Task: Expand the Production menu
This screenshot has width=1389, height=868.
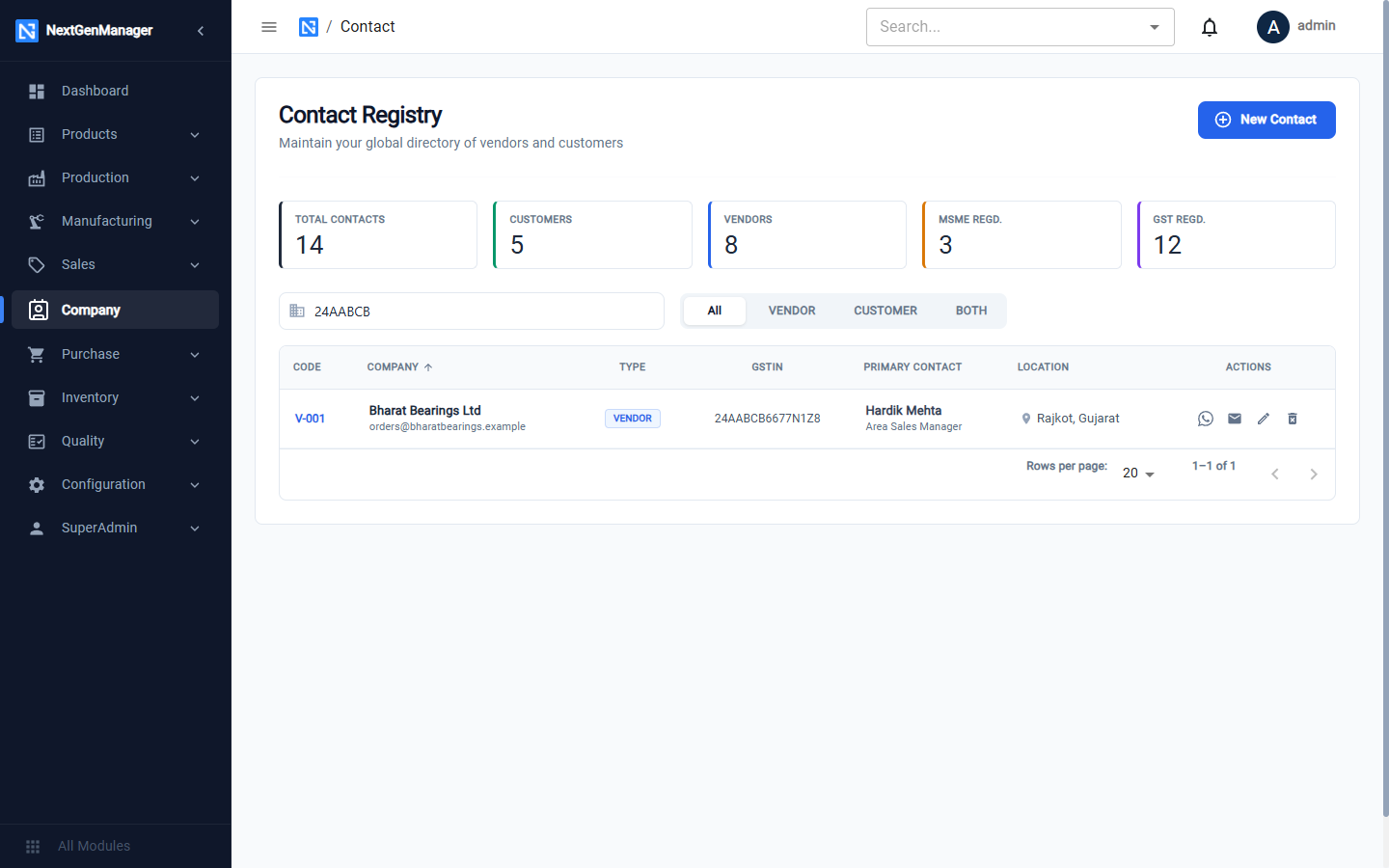Action: point(116,177)
